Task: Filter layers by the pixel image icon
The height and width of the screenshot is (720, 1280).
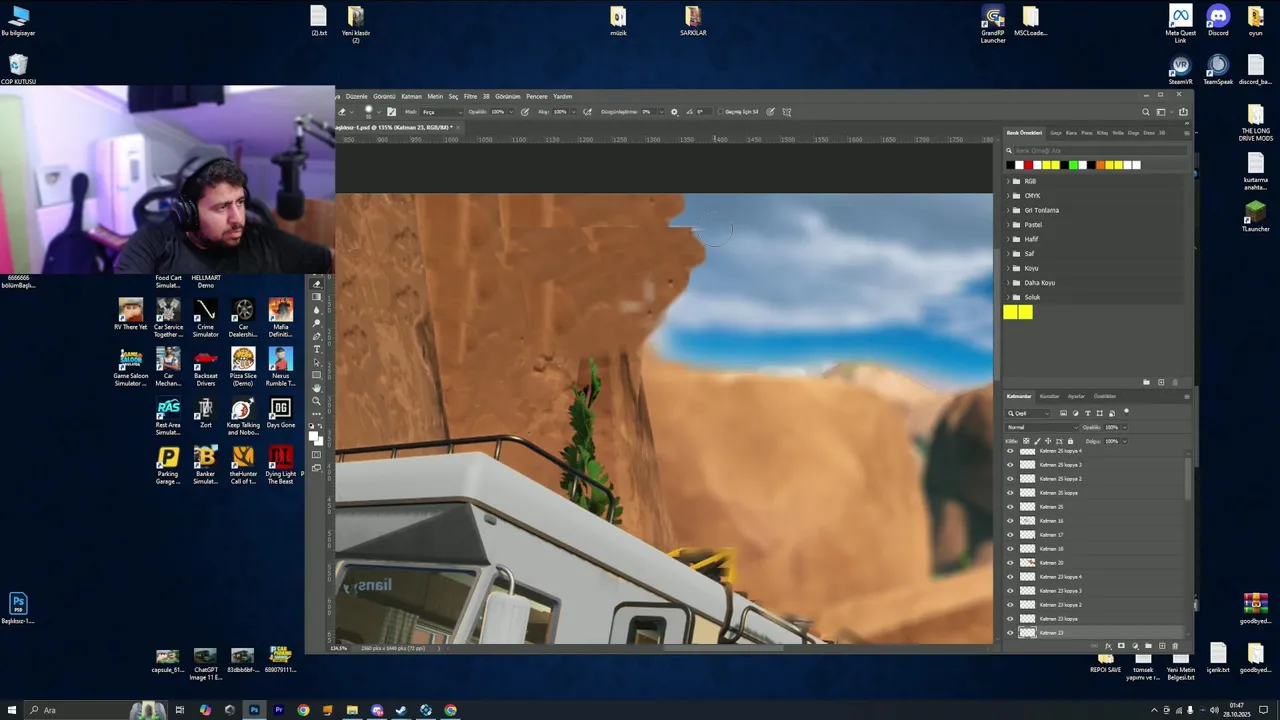Action: click(1063, 413)
